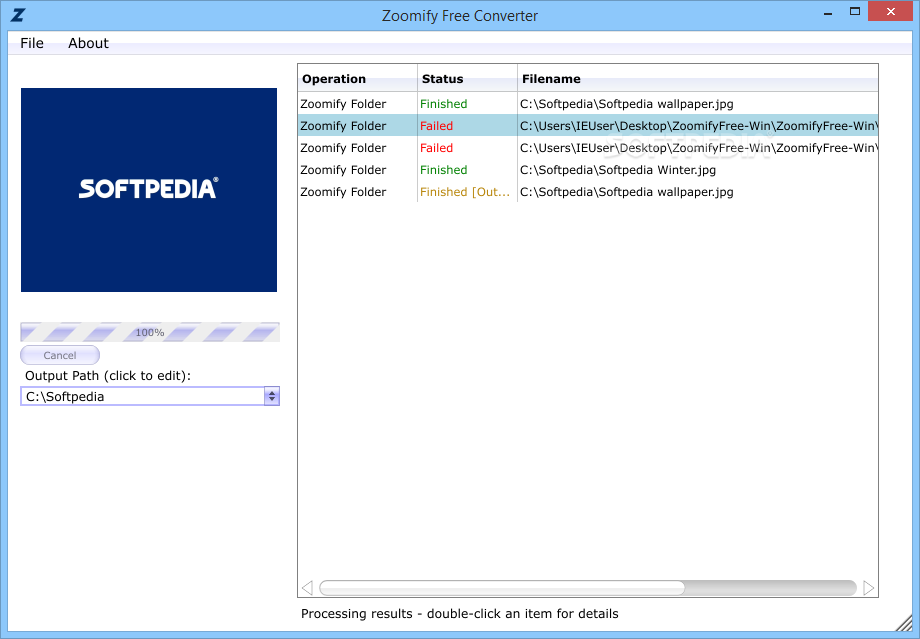Select highlighted row's Failed status
920x639 pixels.
click(437, 126)
